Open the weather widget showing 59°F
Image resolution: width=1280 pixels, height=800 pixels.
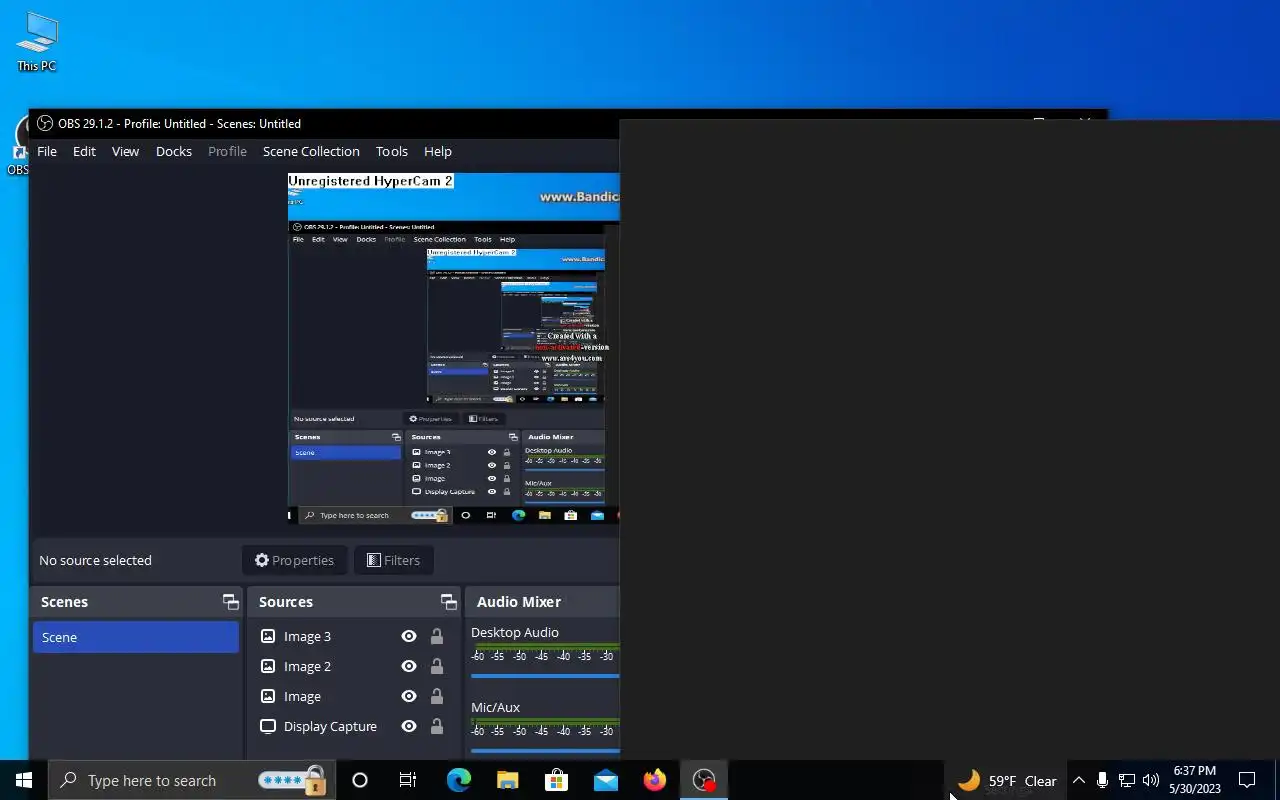point(1007,780)
